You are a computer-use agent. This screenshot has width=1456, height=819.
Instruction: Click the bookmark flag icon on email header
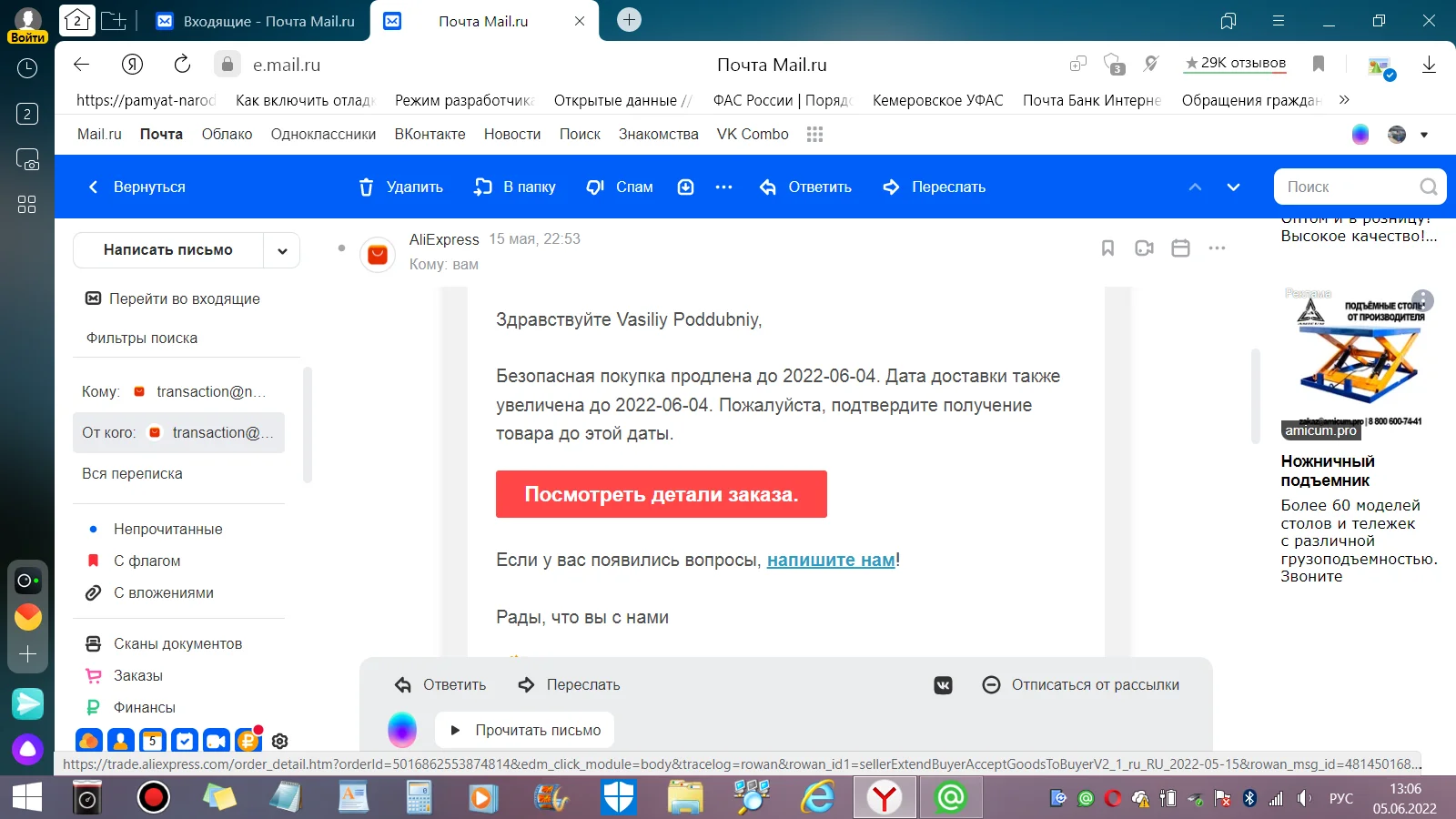1107,248
